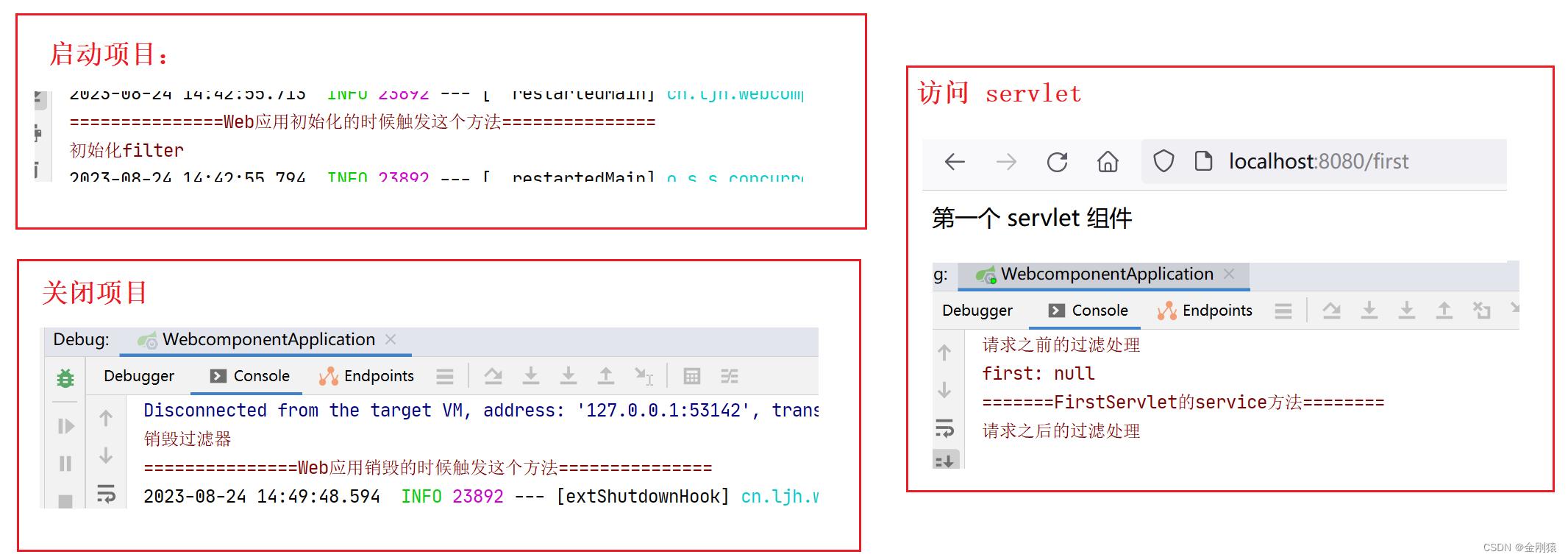This screenshot has width=1568, height=560.
Task: Click the '第一个 servlet 组件' page text
Action: [1031, 219]
